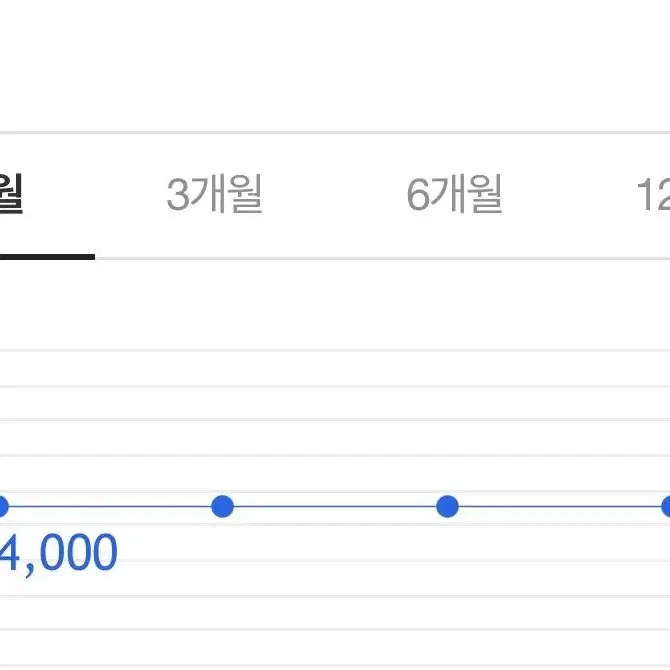Click line segment left of the 3개월 data point

110,506
